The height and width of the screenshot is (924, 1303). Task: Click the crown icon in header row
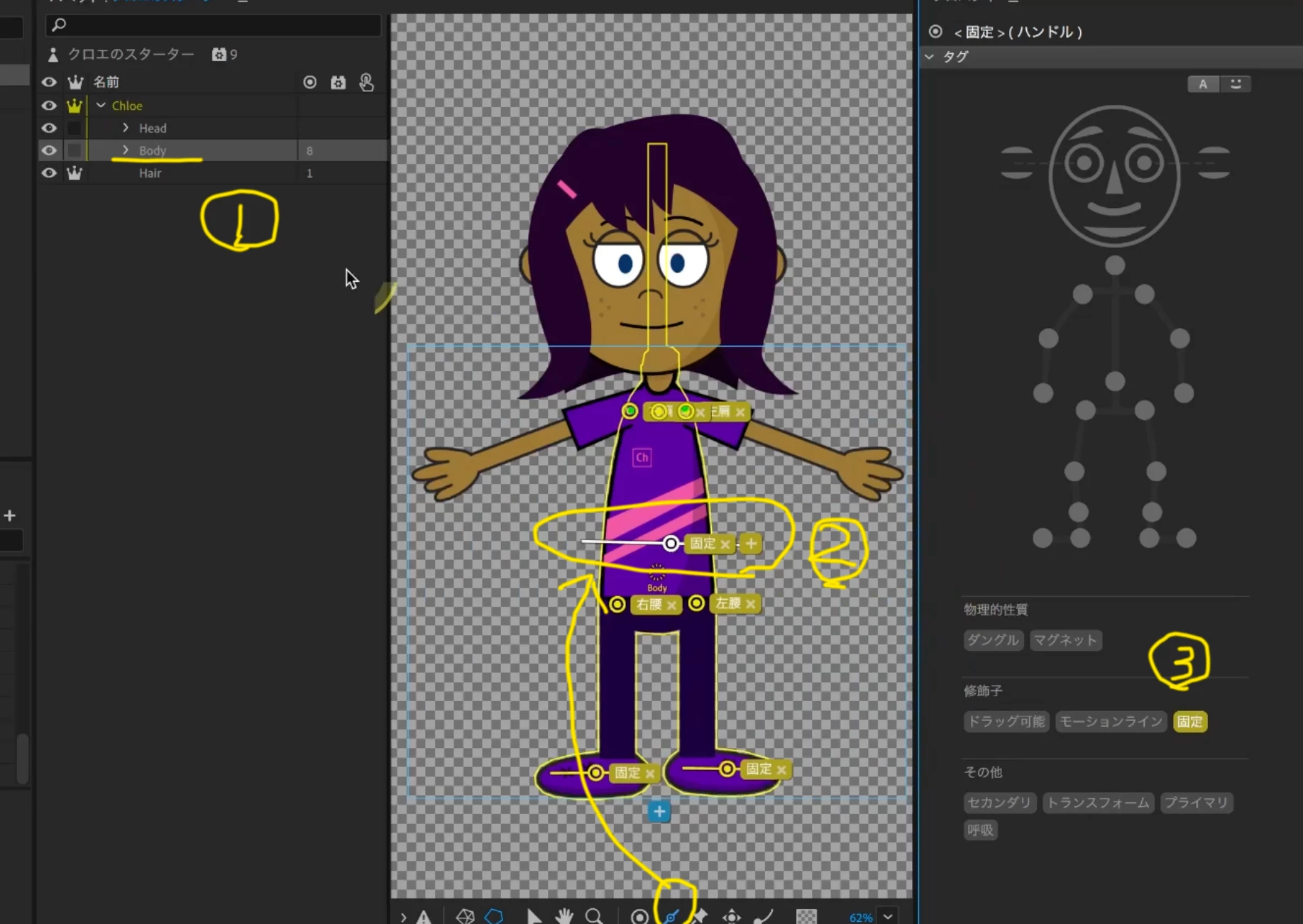coord(75,82)
